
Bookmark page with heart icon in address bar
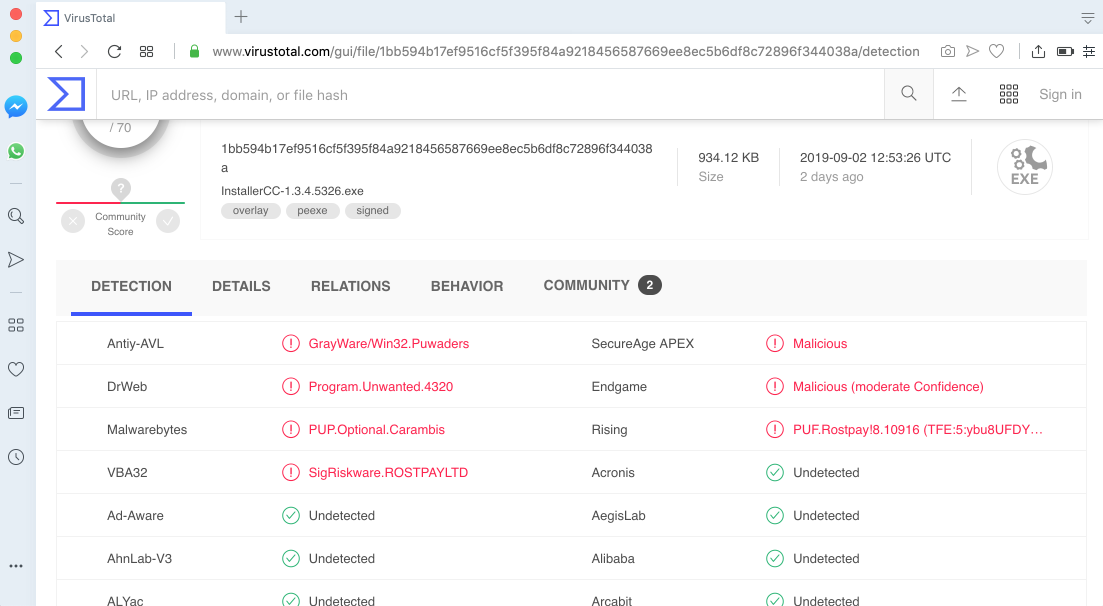click(997, 51)
